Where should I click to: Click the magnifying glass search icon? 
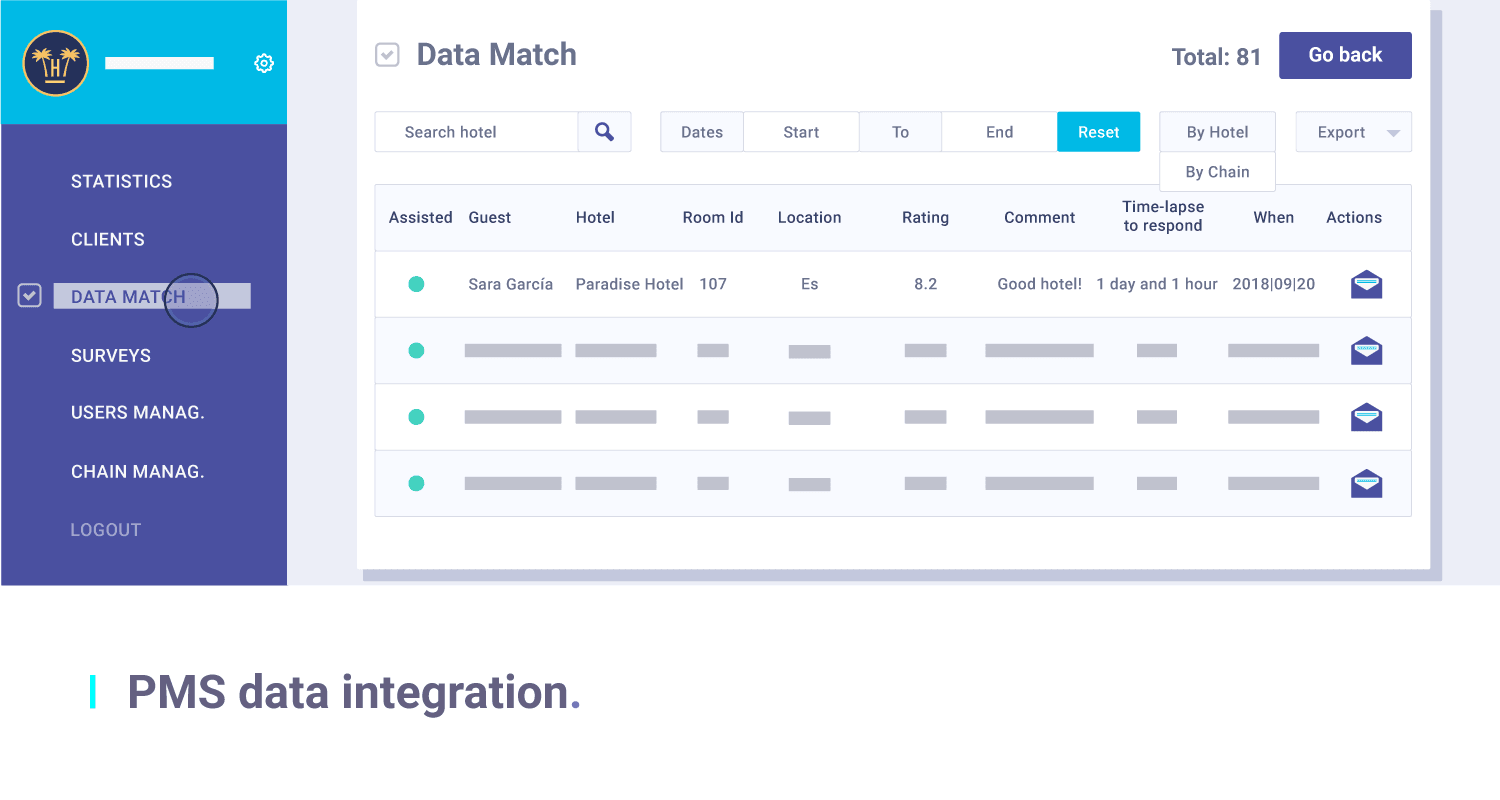pyautogui.click(x=604, y=132)
